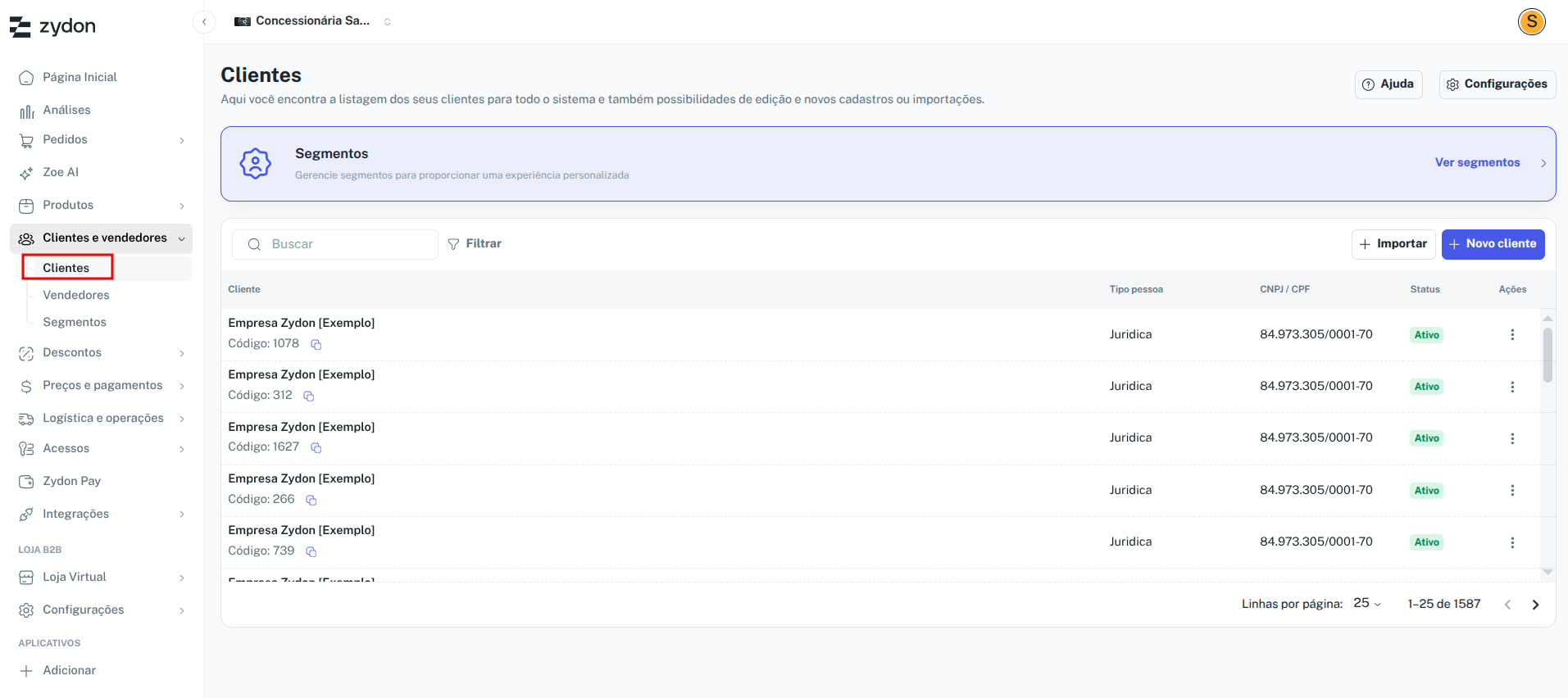The width and height of the screenshot is (1568, 698).
Task: Select Clientes in the sidebar submenu
Action: 66,268
